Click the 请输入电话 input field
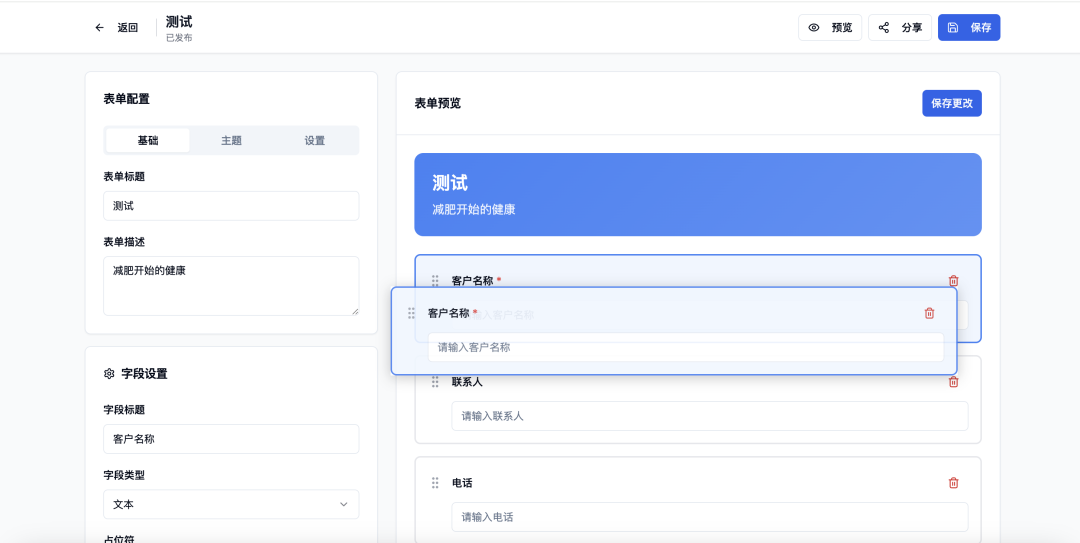The image size is (1080, 543). click(709, 517)
